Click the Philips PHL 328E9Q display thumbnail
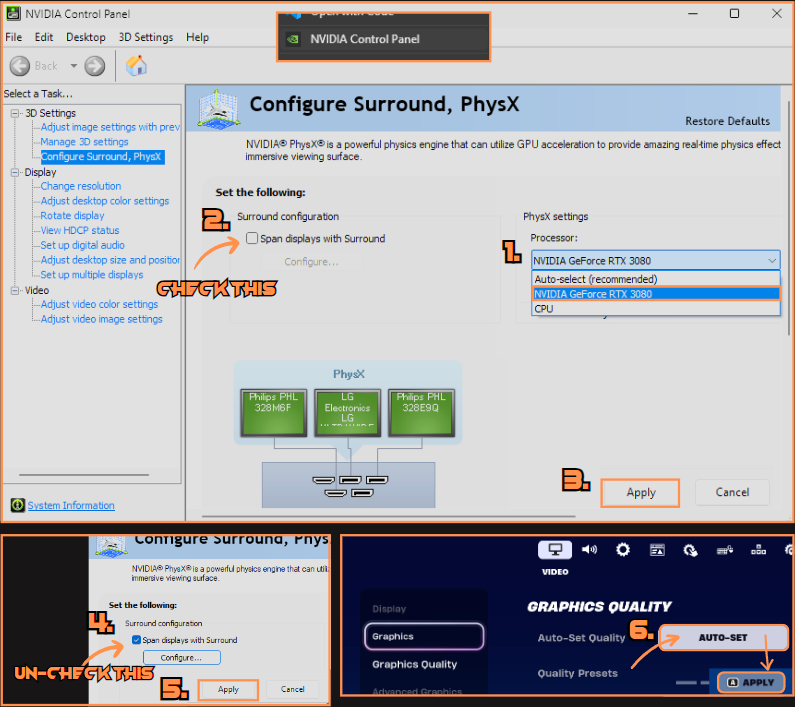 click(421, 413)
